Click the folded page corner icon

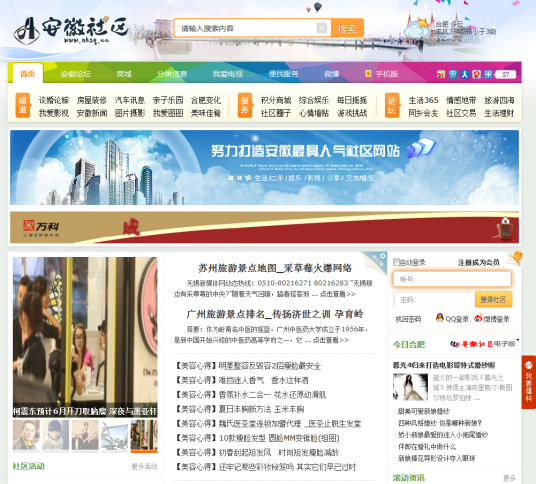375,263
